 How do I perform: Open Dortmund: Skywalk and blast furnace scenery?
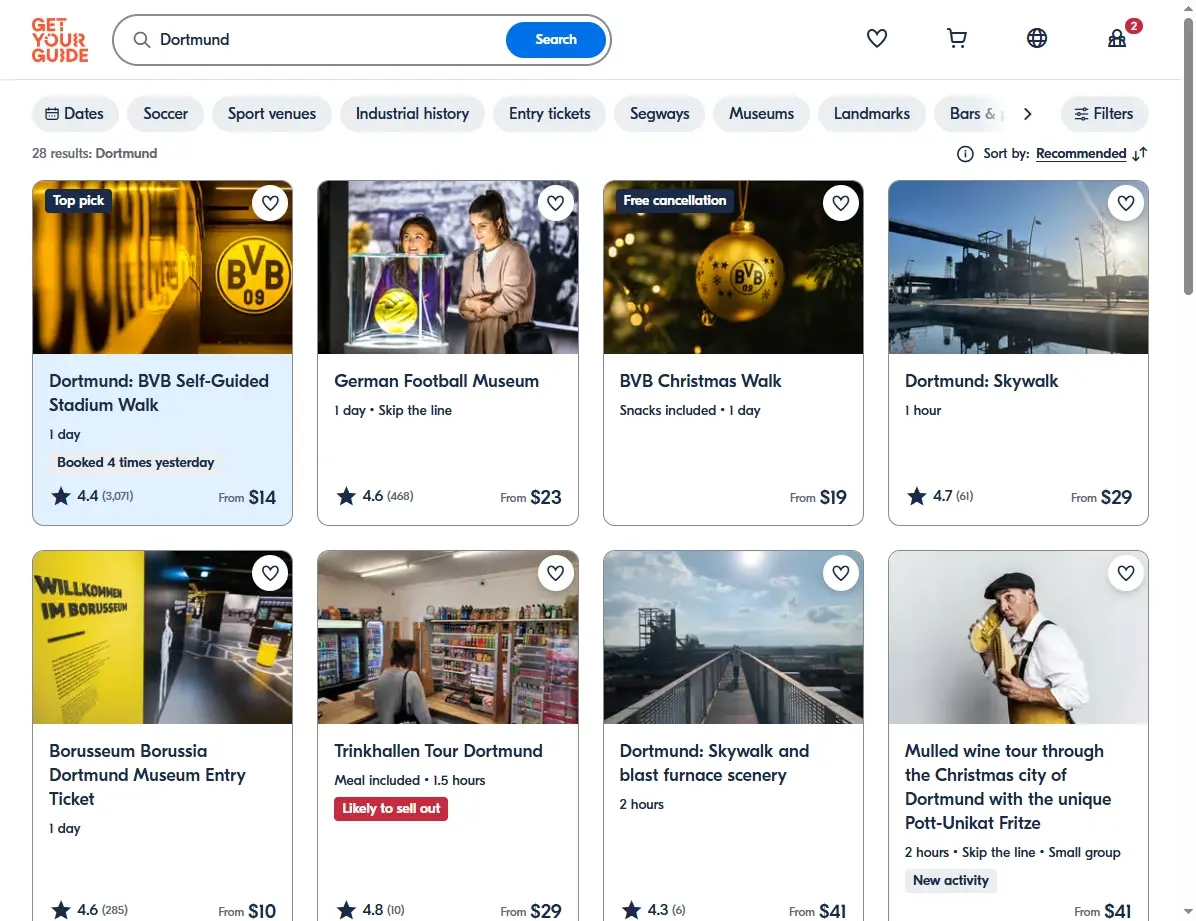tap(714, 763)
